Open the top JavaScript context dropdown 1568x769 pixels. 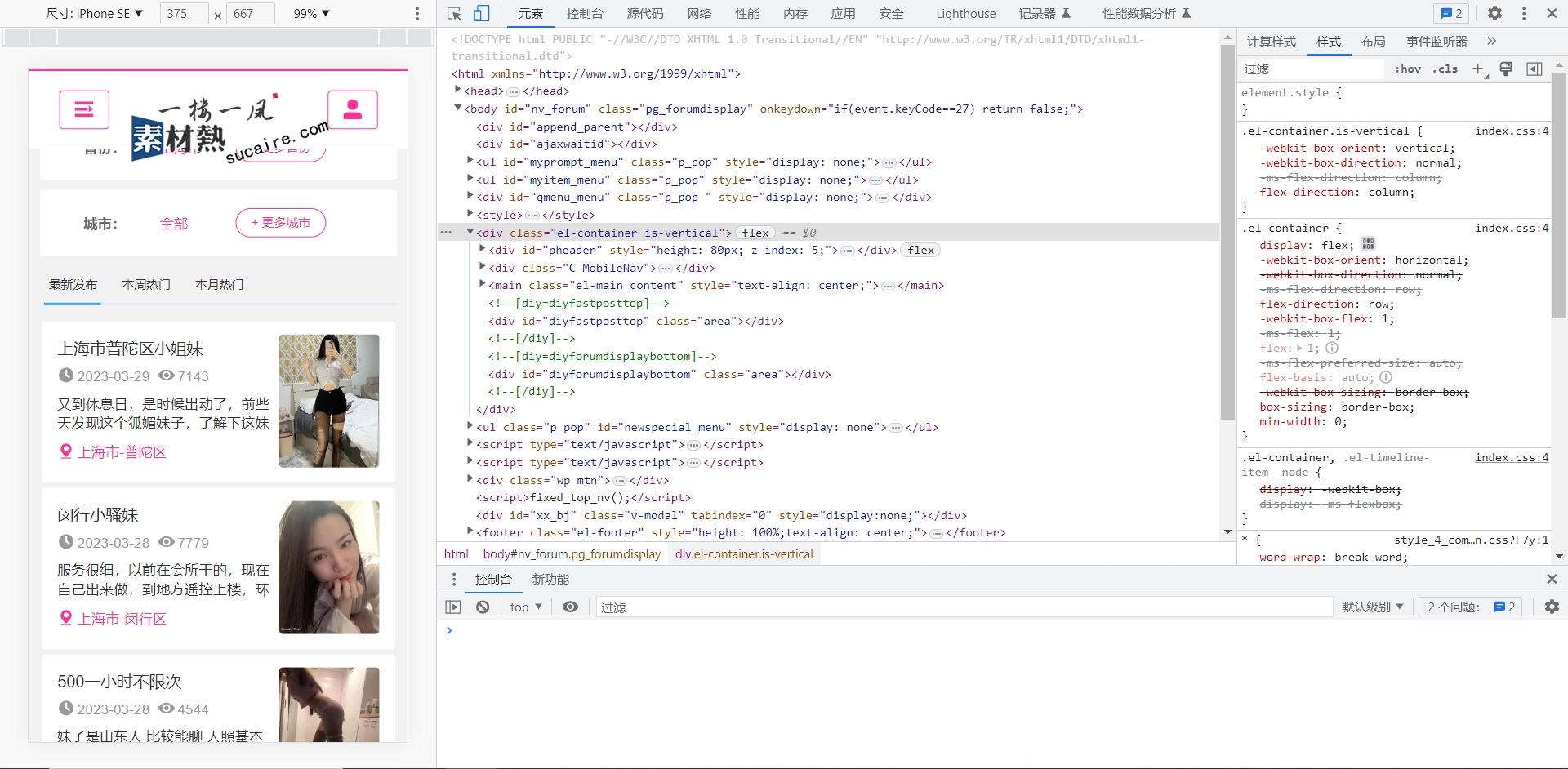pyautogui.click(x=525, y=607)
